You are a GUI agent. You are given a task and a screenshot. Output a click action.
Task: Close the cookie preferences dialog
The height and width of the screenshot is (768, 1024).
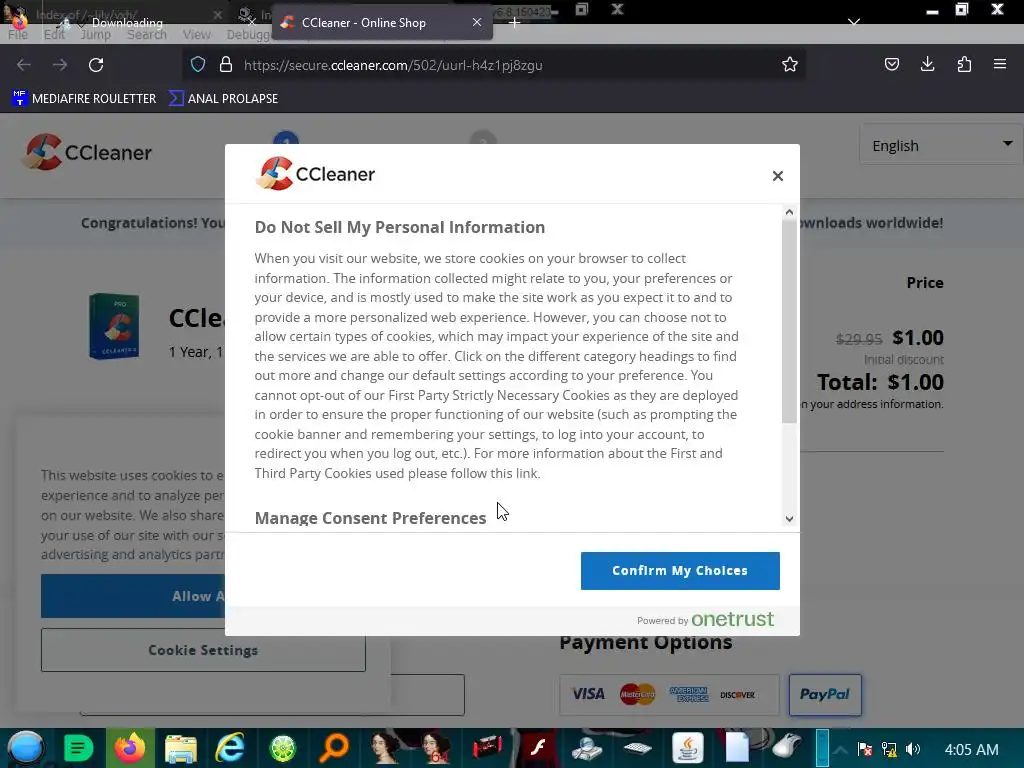[x=777, y=176]
